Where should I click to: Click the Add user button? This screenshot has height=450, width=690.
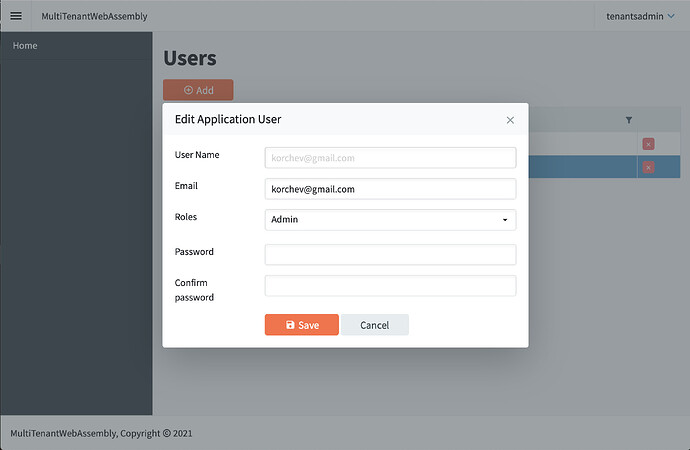click(x=198, y=90)
